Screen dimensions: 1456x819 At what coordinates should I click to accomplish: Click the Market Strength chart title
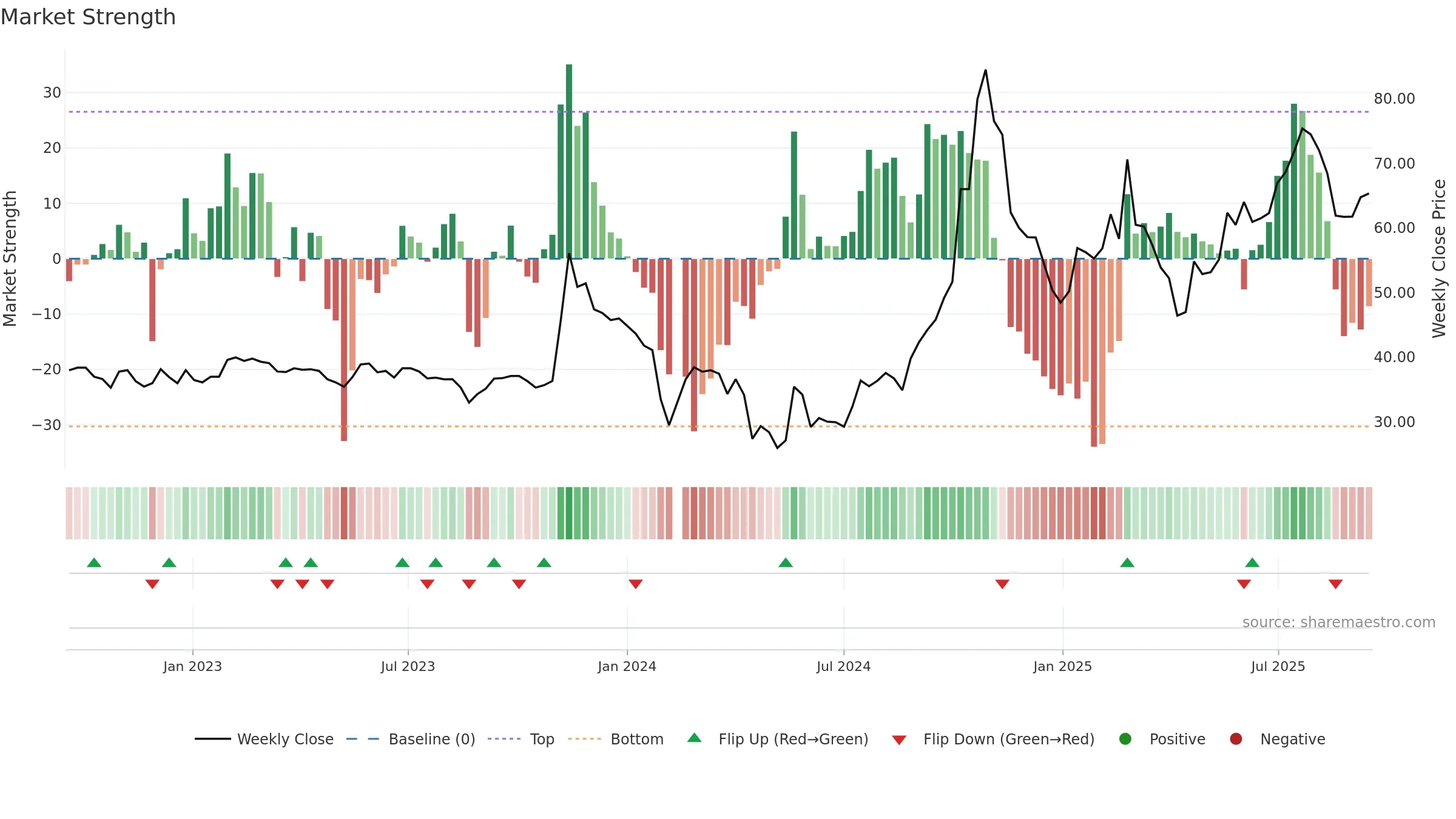[89, 17]
